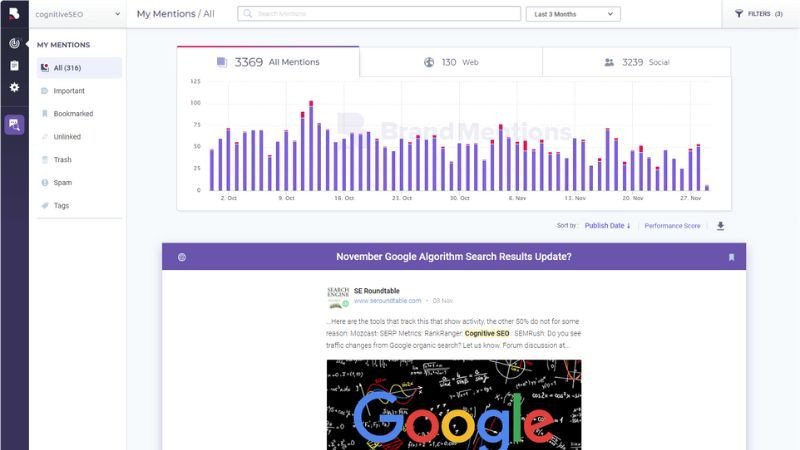Viewport: 800px width, 450px height.
Task: Click the Important icon in left menu
Action: [44, 91]
